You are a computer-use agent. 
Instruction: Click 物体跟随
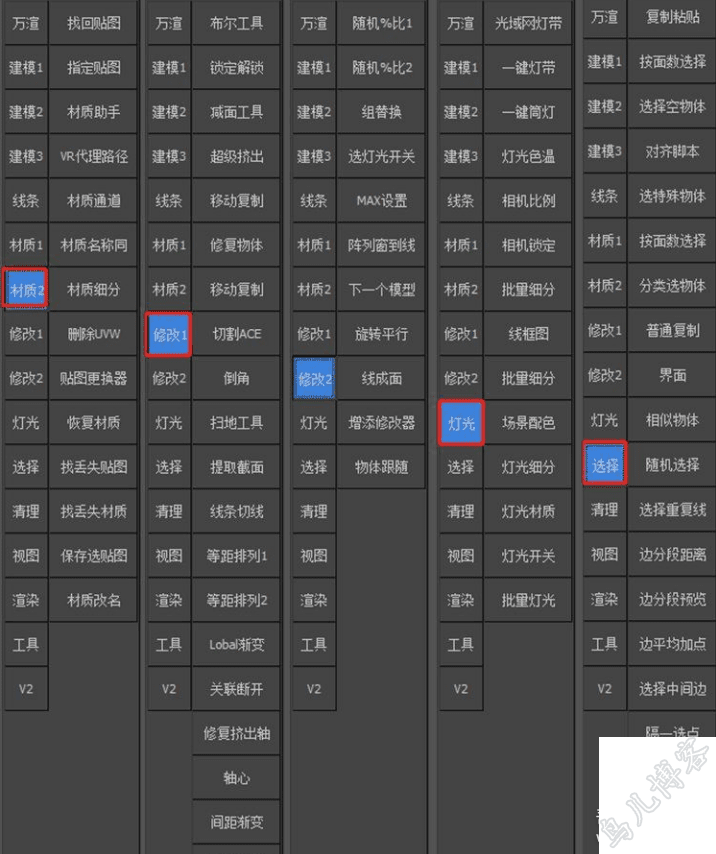tap(381, 467)
